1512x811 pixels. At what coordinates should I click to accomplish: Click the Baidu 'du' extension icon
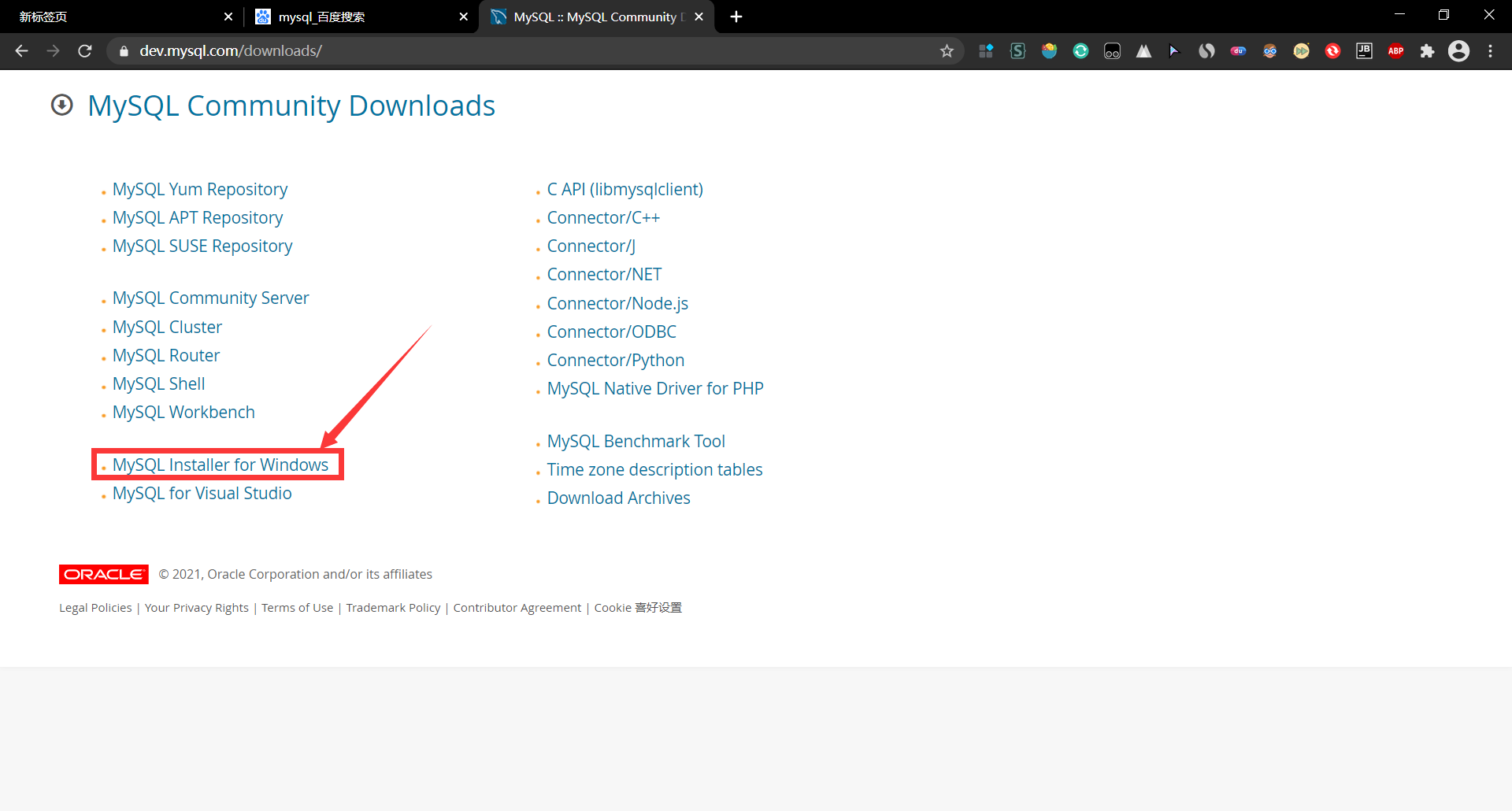pos(1239,50)
